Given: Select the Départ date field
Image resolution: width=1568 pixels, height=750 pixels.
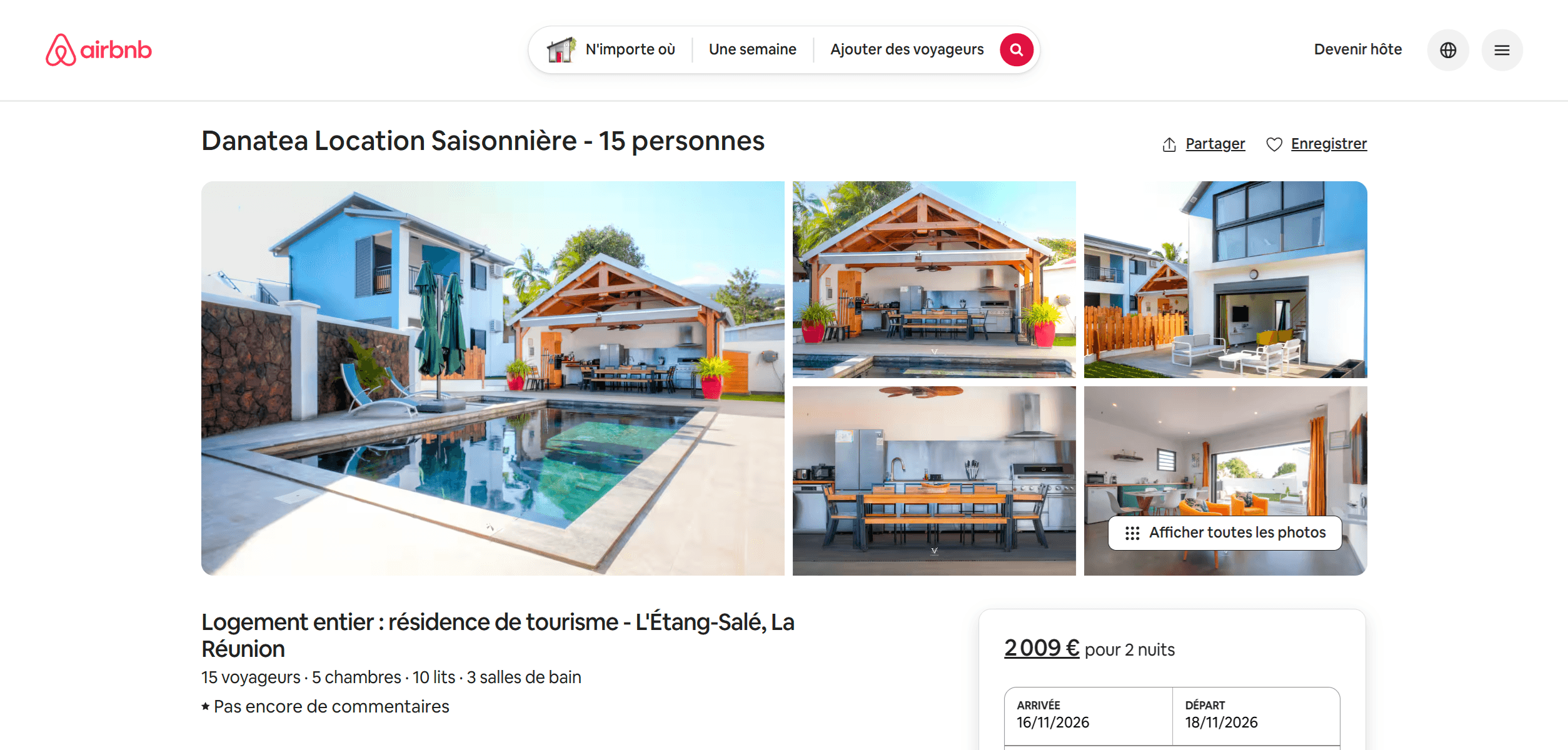Looking at the screenshot, I should pos(1256,716).
